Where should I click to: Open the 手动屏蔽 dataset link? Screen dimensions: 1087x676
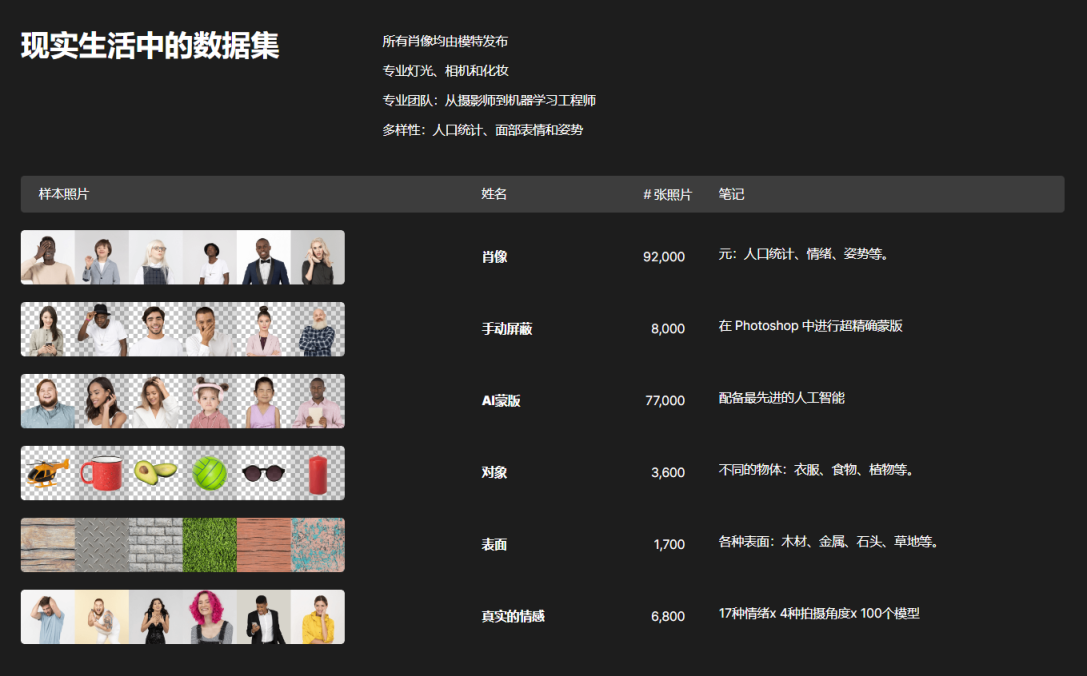506,329
